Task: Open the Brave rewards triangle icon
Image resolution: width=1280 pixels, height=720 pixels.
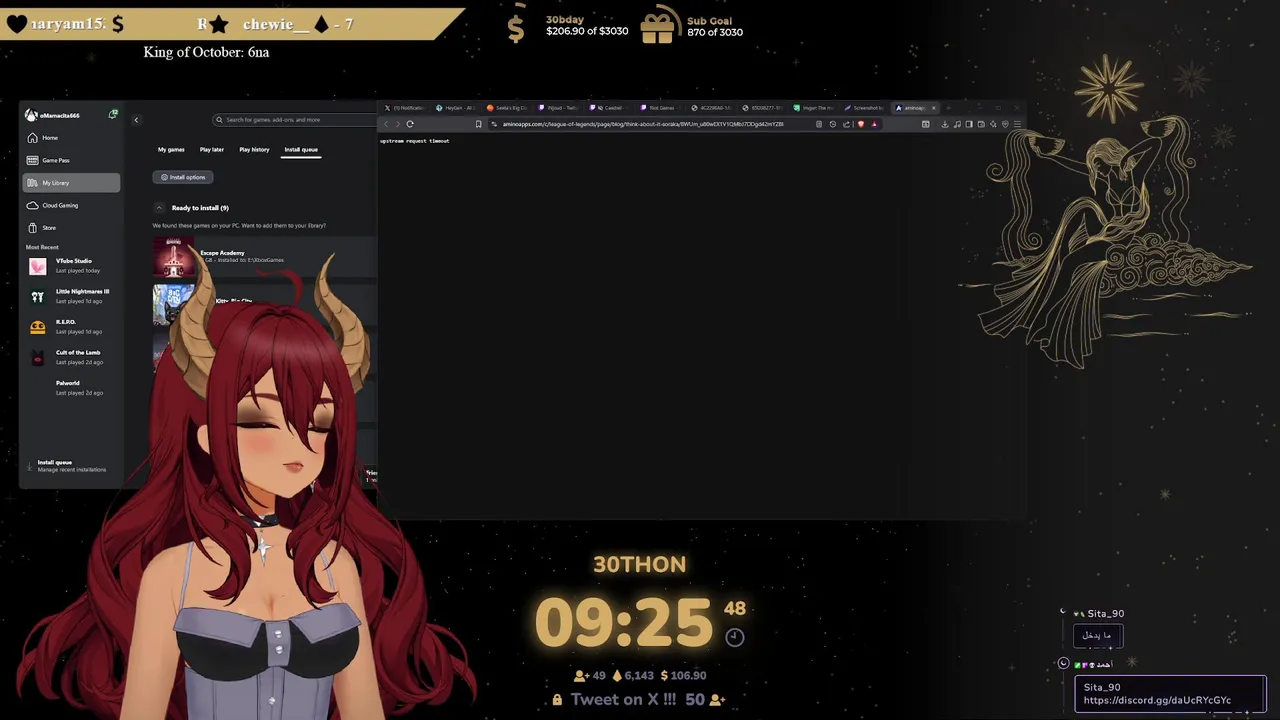Action: 874,124
